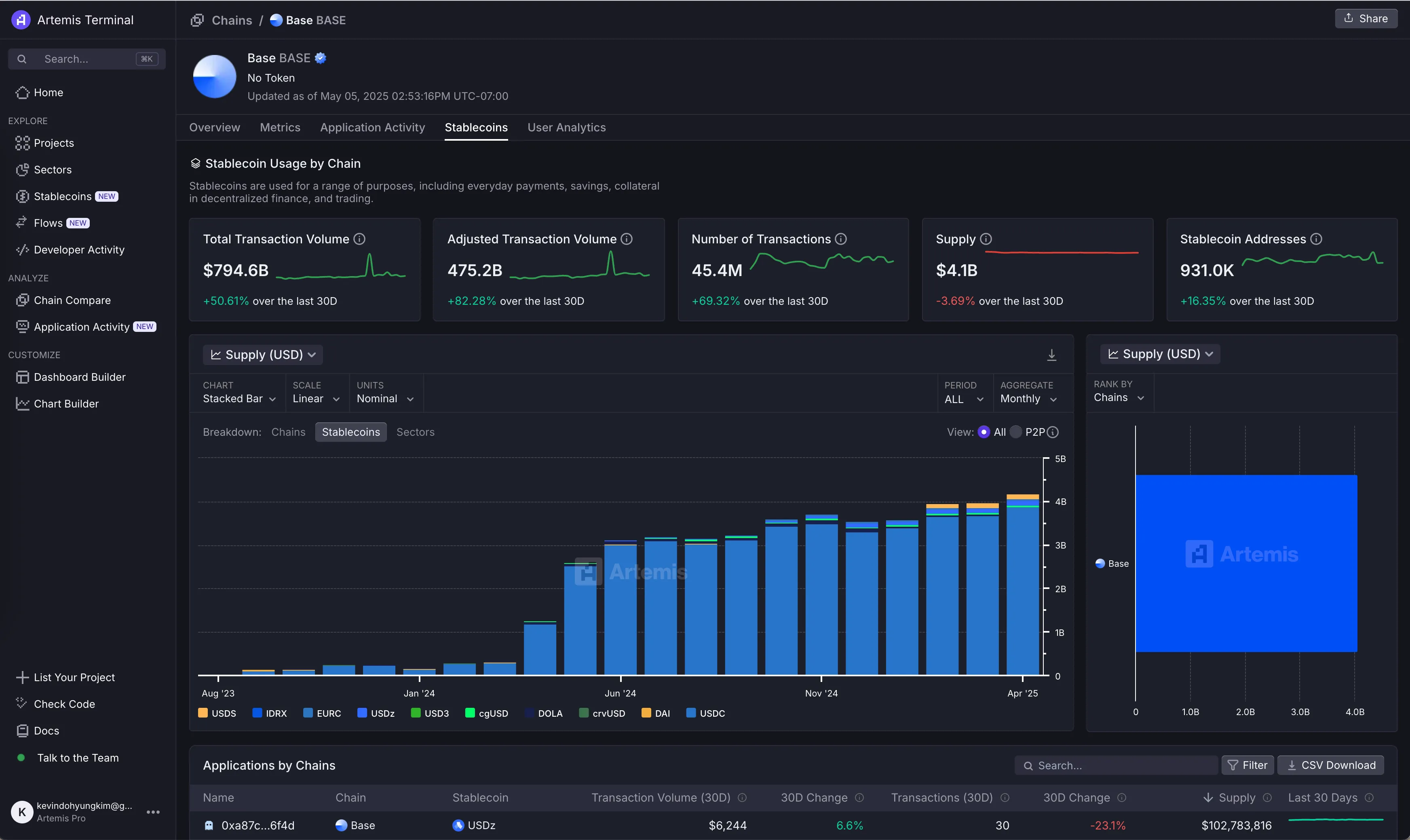Viewport: 1410px width, 840px height.
Task: Open the Overview tab for Base
Action: (x=214, y=127)
